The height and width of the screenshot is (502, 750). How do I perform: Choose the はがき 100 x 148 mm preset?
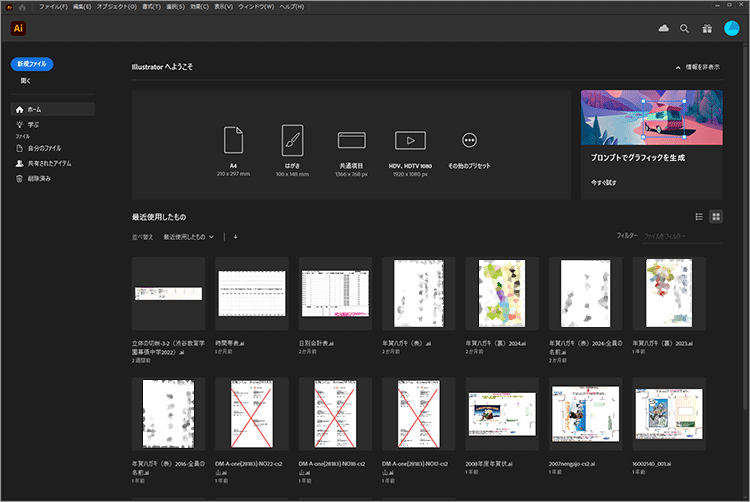click(292, 151)
